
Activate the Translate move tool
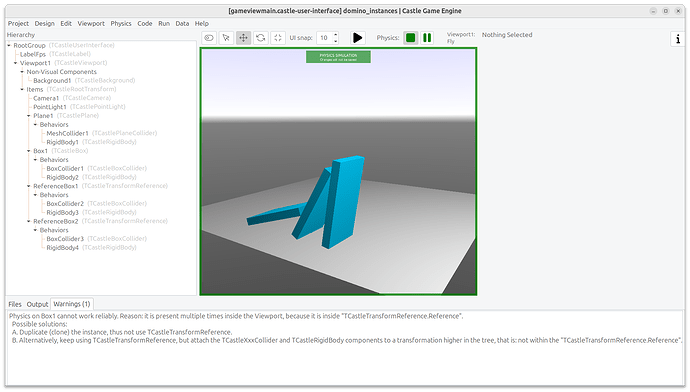[x=243, y=38]
